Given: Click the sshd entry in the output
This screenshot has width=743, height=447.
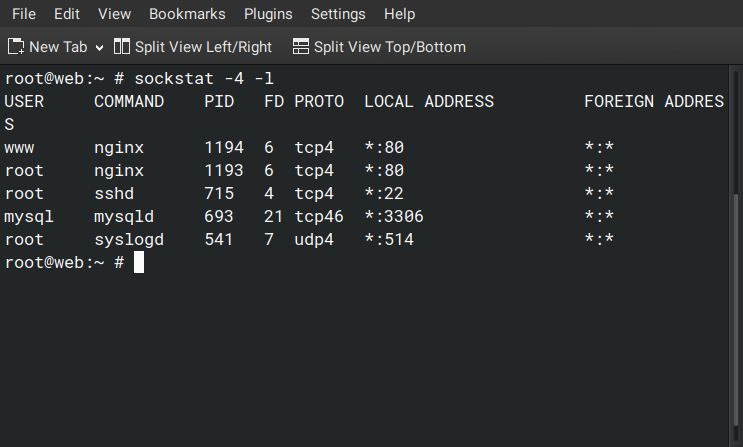Looking at the screenshot, I should tap(114, 193).
